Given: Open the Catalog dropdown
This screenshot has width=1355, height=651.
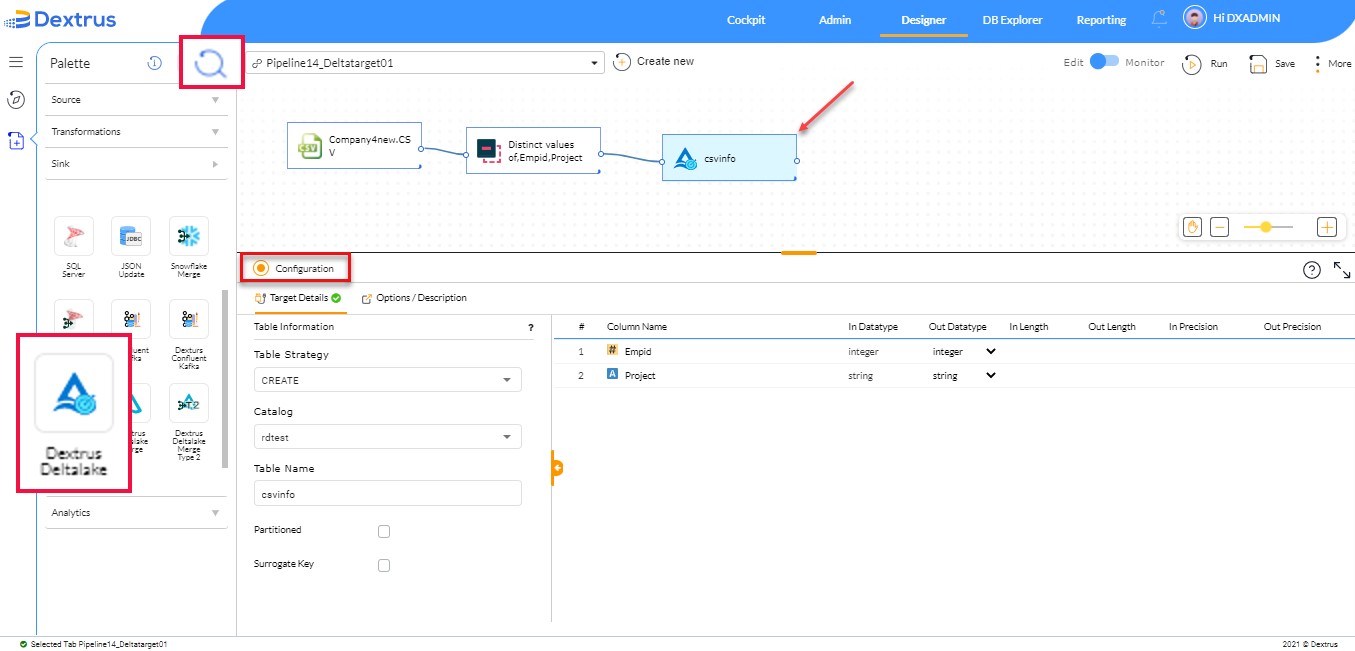Looking at the screenshot, I should [388, 437].
